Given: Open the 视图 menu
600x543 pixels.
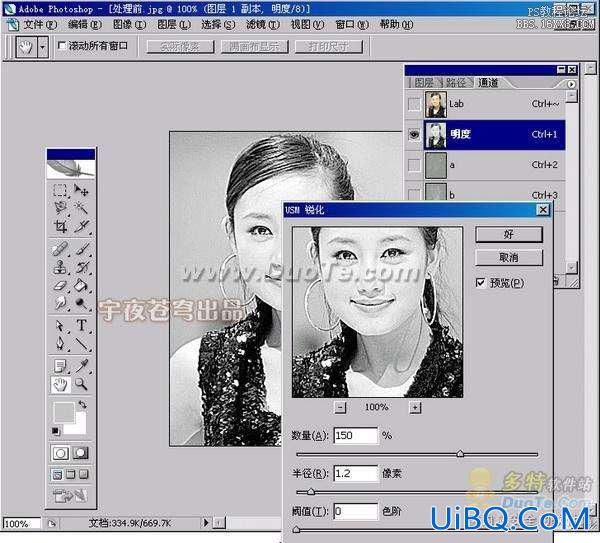Looking at the screenshot, I should (x=307, y=25).
